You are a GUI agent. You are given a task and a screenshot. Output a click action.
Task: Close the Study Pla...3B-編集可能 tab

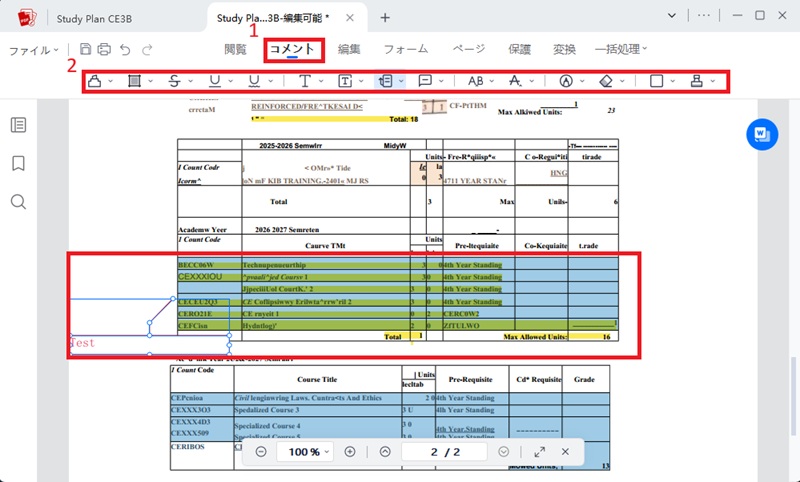tap(350, 18)
